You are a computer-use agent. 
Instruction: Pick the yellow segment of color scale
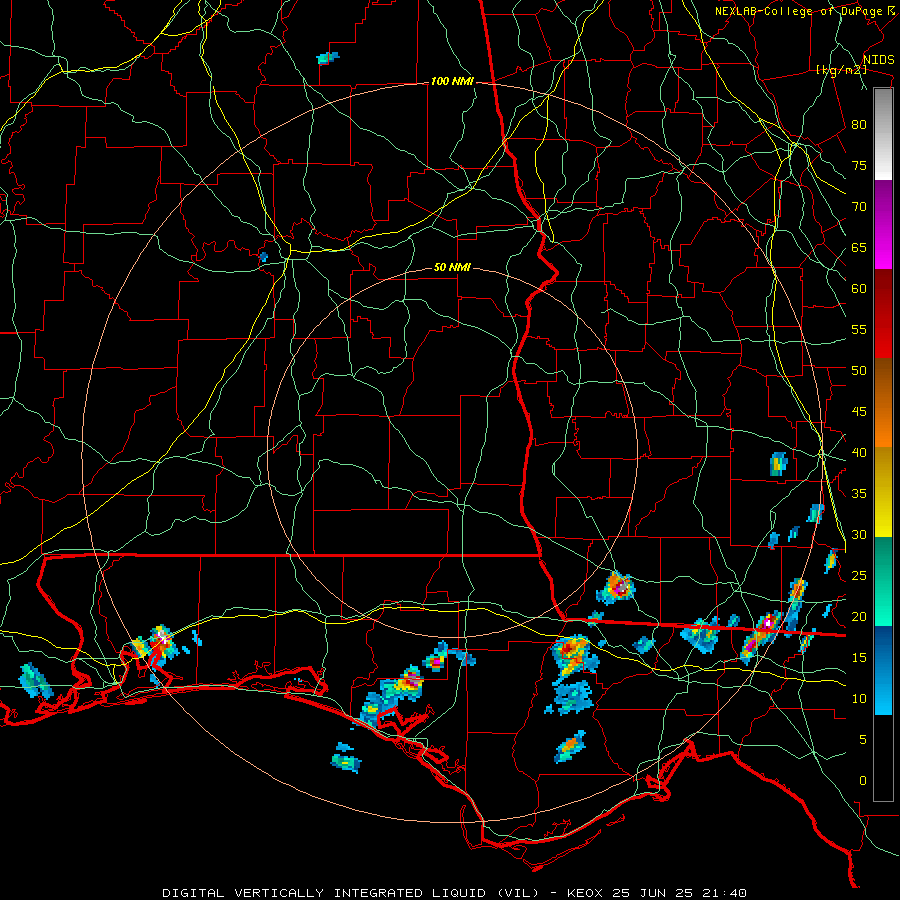pos(883,492)
